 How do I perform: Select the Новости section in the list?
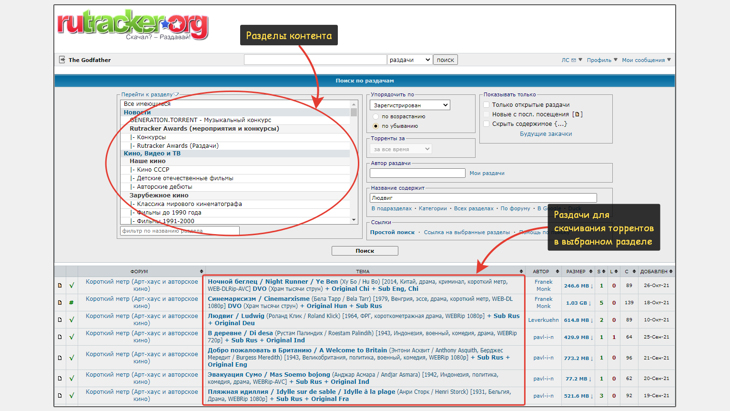[x=235, y=112]
